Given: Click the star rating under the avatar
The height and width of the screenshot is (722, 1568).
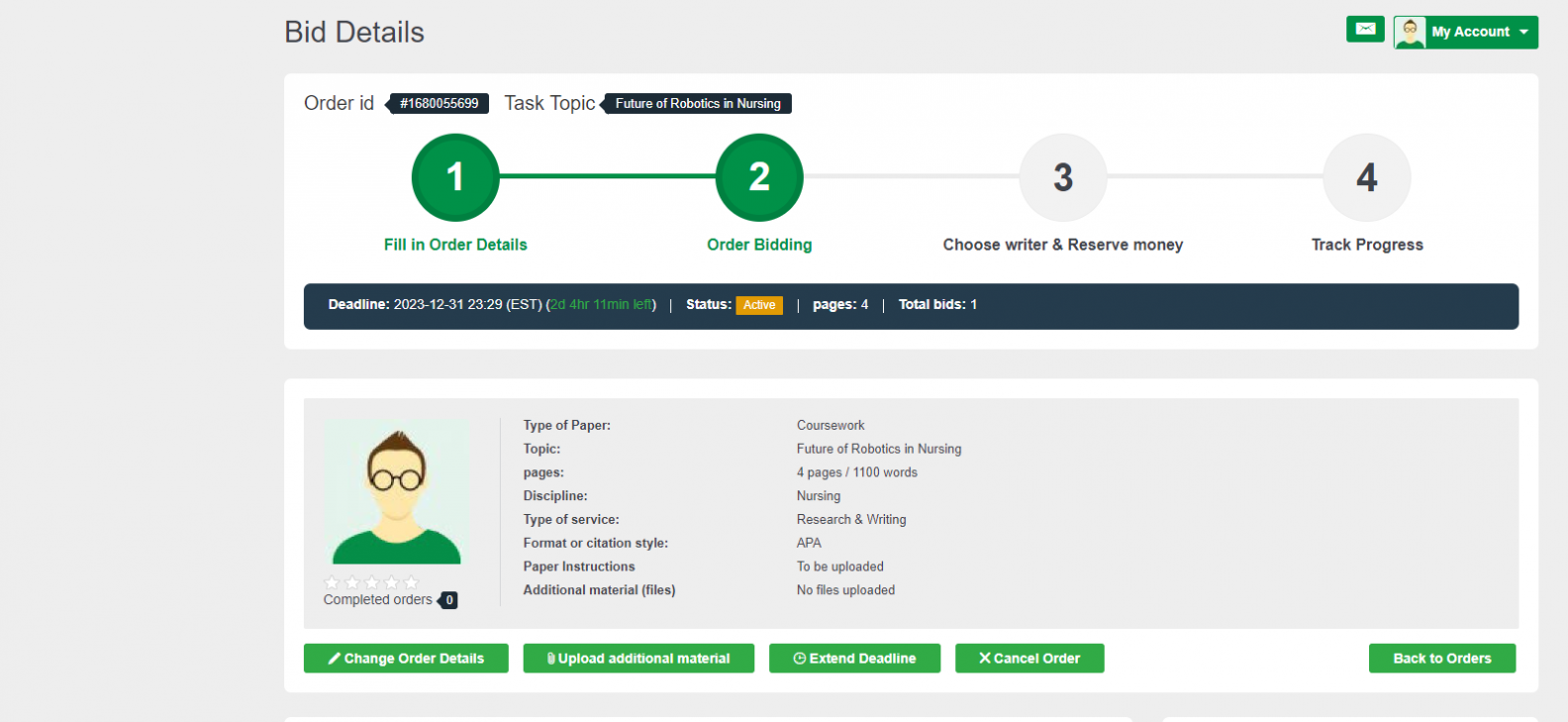Looking at the screenshot, I should [x=372, y=582].
